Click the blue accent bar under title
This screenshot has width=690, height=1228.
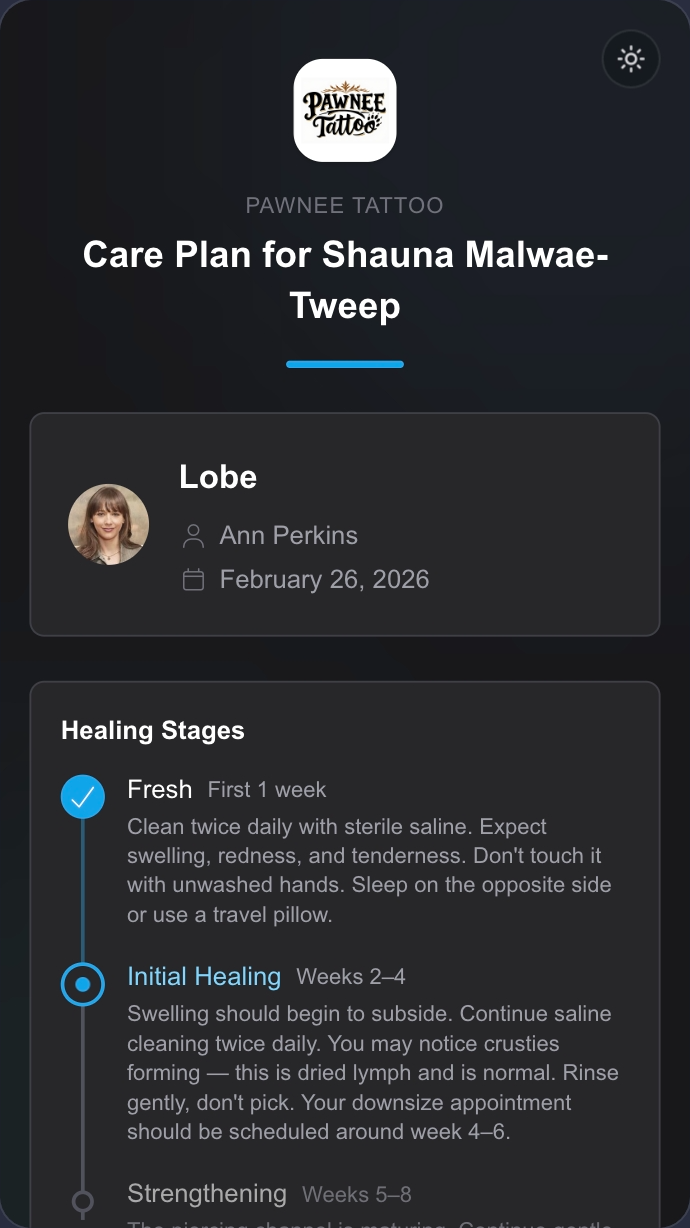(x=345, y=364)
